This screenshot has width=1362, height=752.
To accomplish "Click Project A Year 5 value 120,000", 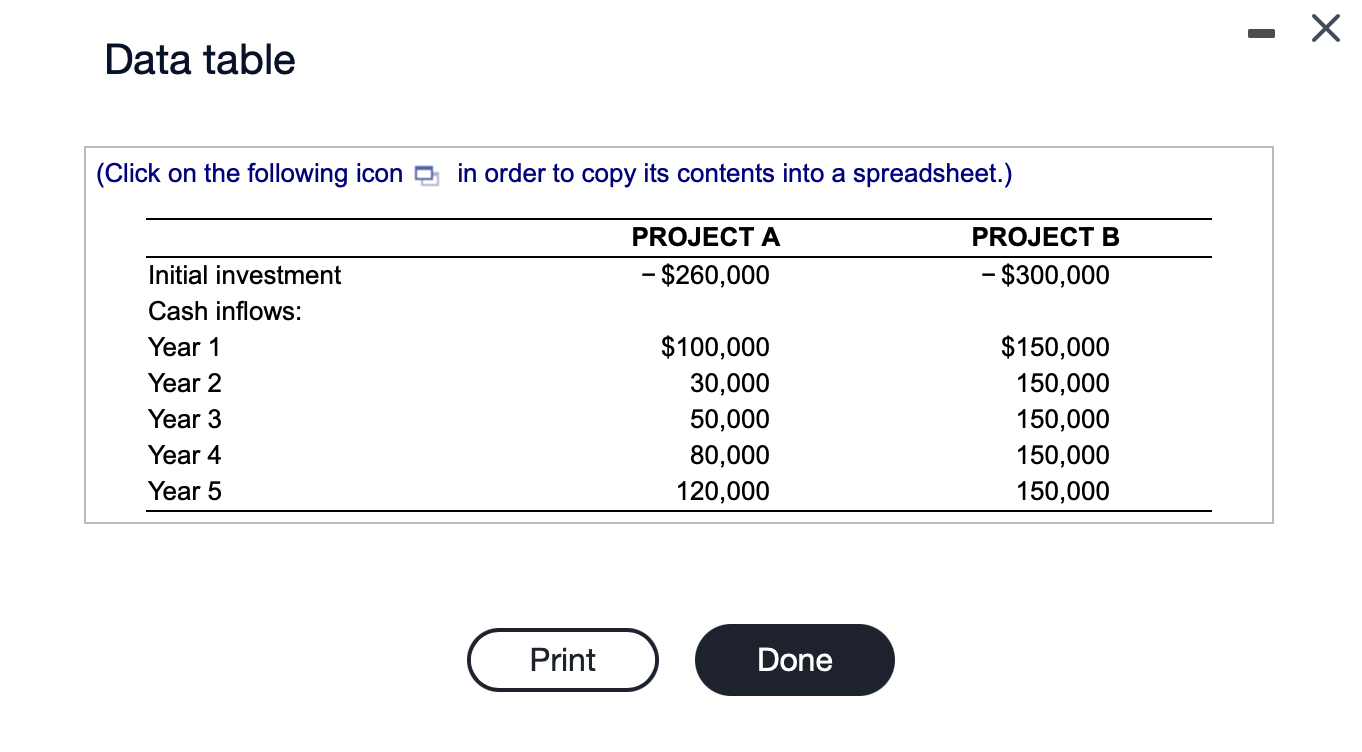I will [724, 491].
